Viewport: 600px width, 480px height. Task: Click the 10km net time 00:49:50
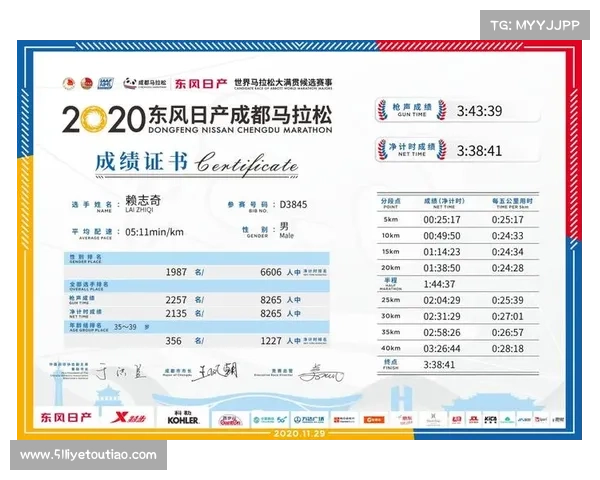[x=442, y=236]
